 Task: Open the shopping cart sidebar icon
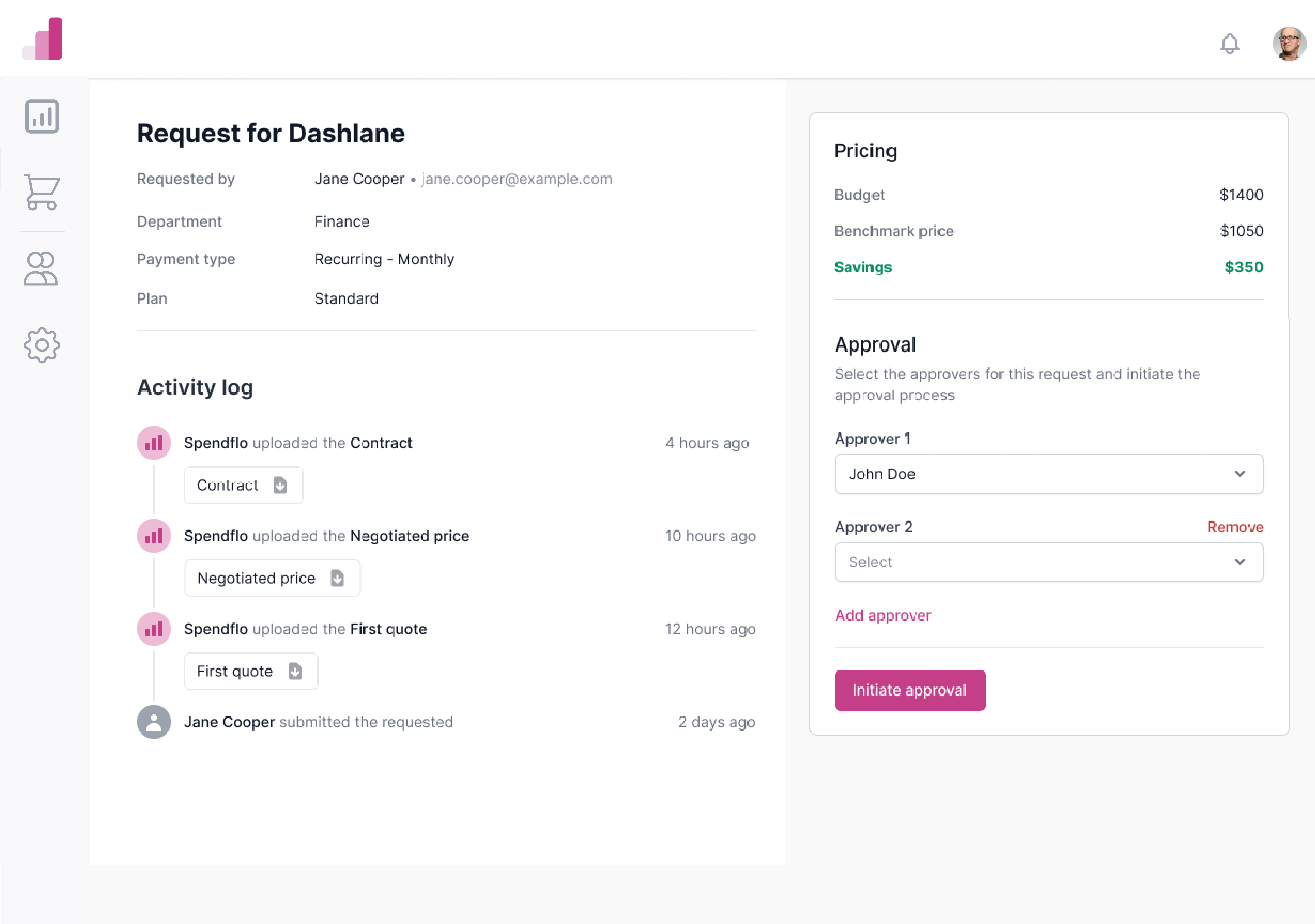pyautogui.click(x=42, y=192)
